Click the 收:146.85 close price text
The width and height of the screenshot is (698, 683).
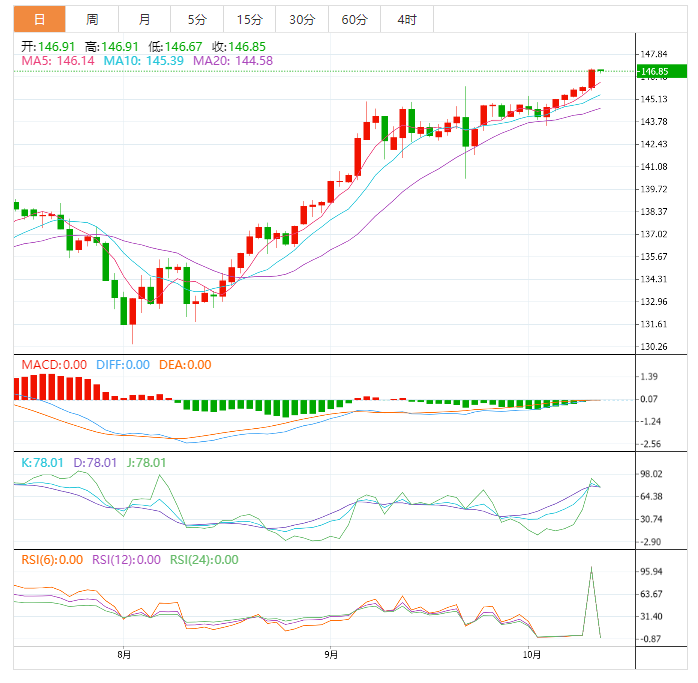[x=239, y=47]
